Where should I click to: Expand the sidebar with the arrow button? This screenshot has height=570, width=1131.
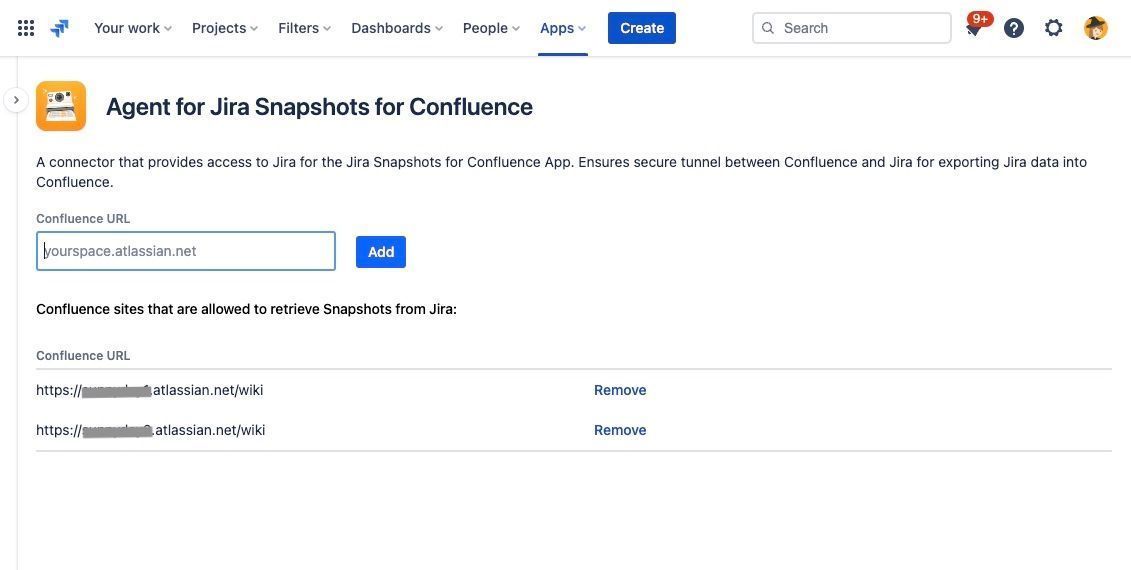(x=16, y=100)
